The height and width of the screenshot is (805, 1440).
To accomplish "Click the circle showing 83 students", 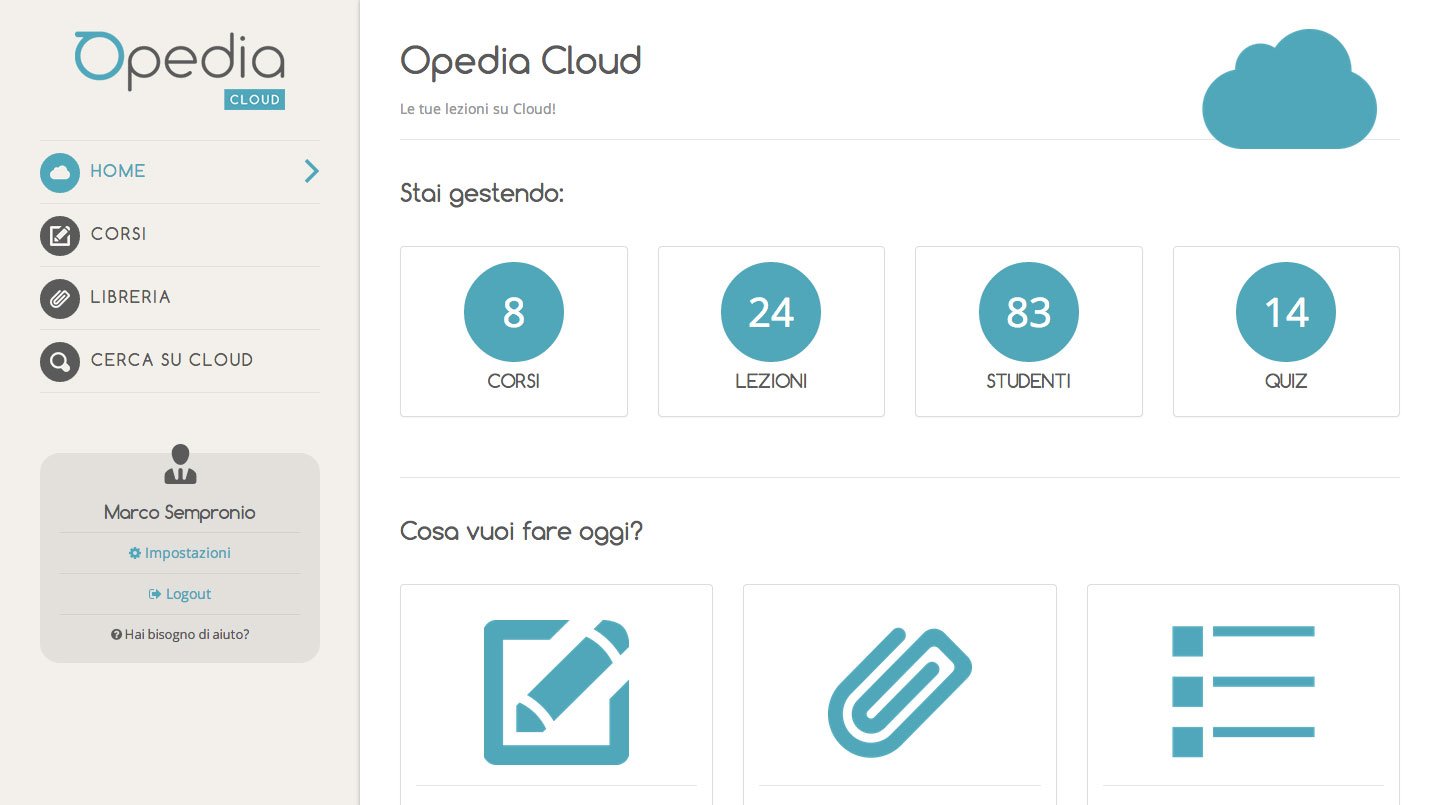I will (1029, 312).
